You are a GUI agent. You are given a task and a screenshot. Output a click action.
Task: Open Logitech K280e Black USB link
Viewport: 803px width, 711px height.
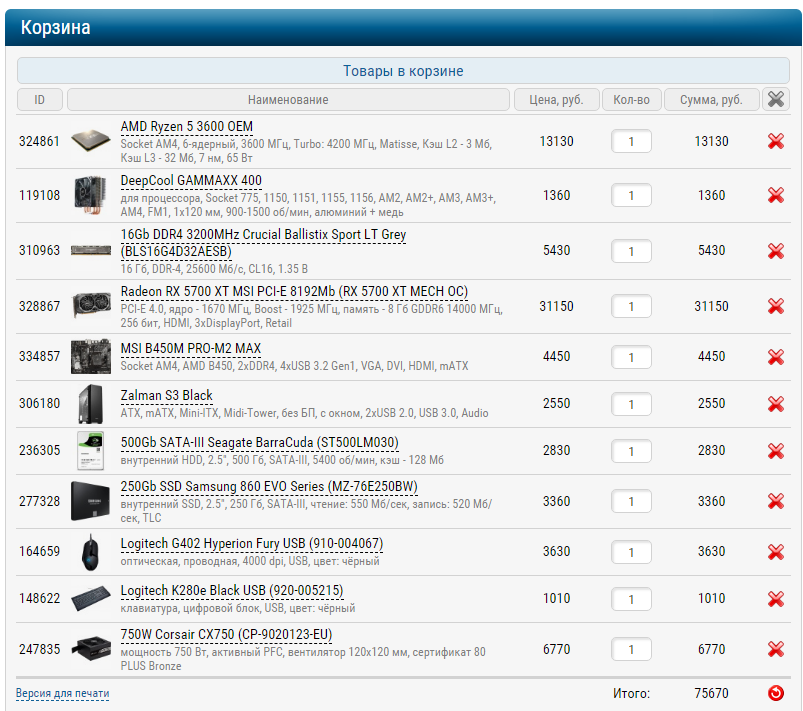pos(231,591)
